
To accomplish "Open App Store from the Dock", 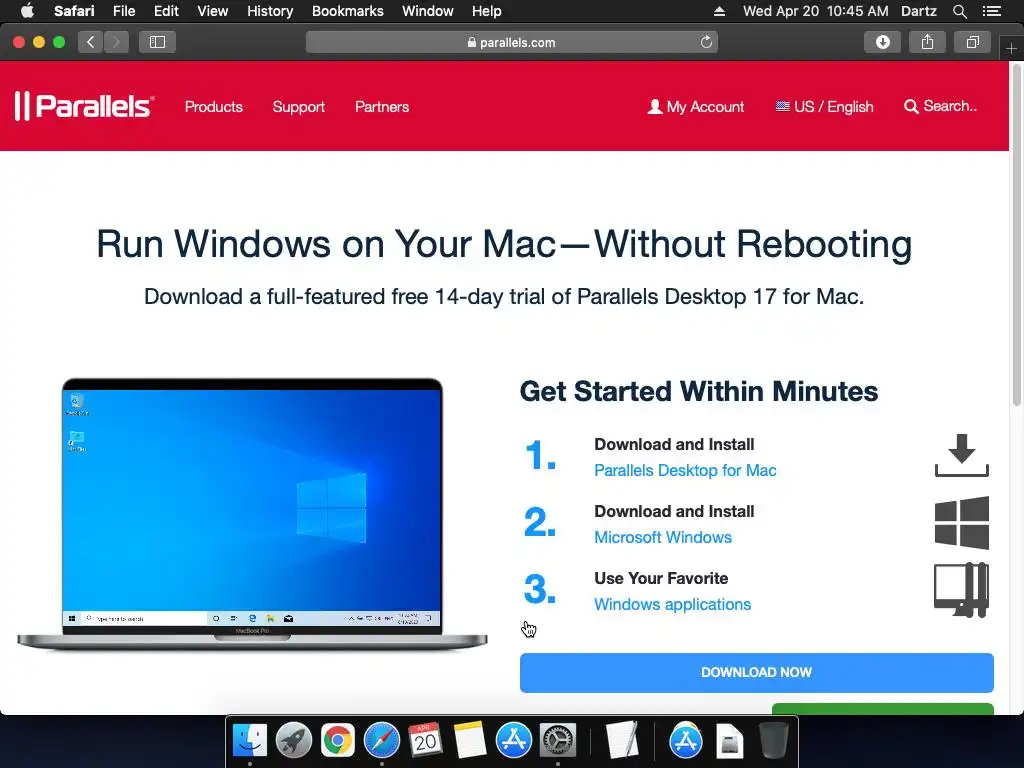I will click(x=514, y=741).
